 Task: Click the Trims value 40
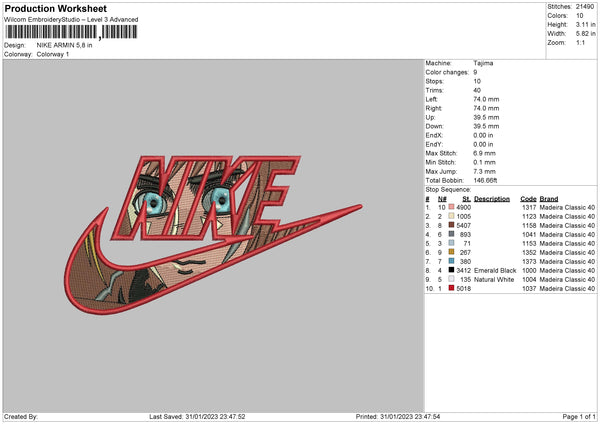point(477,90)
